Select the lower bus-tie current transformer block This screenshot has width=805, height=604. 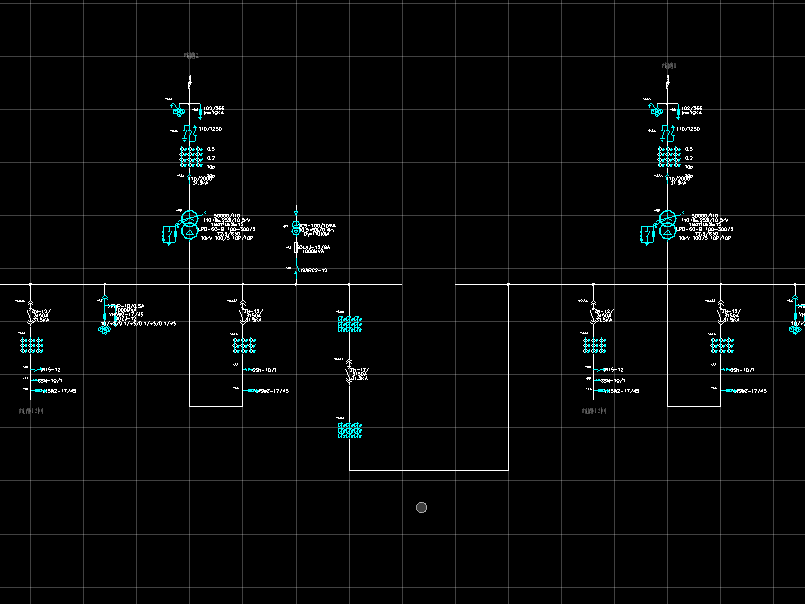point(349,431)
